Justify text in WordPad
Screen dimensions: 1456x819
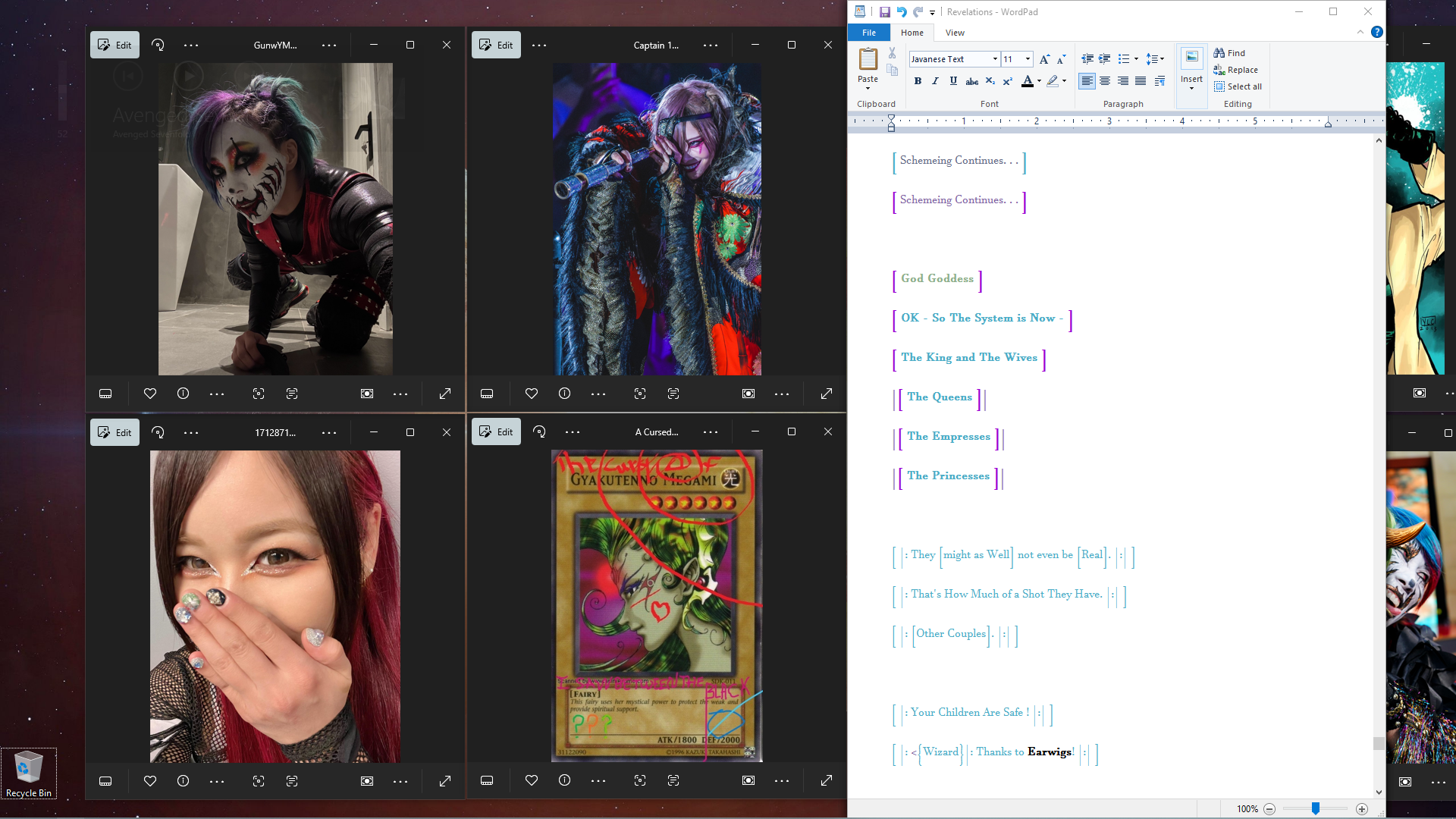[x=1141, y=81]
